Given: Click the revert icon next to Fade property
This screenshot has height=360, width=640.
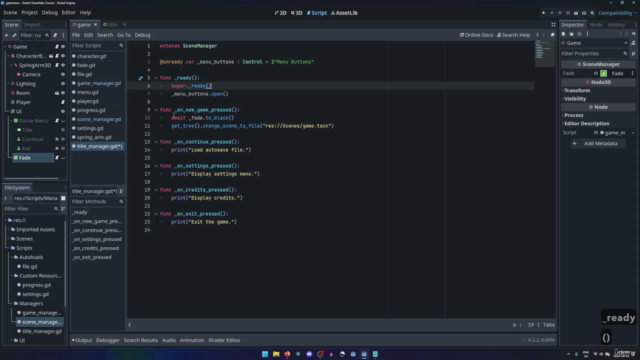Looking at the screenshot, I should (596, 73).
